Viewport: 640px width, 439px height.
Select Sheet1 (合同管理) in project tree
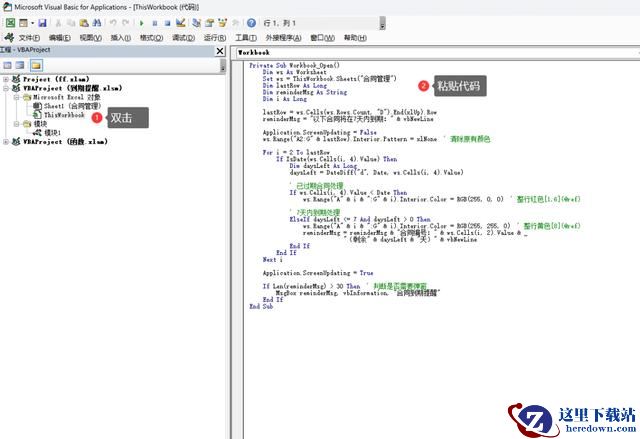click(72, 106)
